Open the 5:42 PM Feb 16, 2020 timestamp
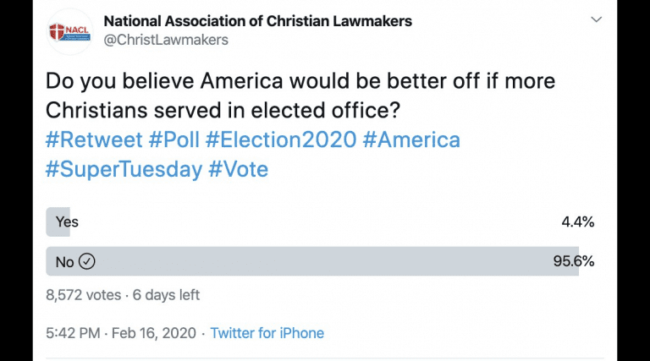Screen dimensions: 650x361 tap(121, 333)
